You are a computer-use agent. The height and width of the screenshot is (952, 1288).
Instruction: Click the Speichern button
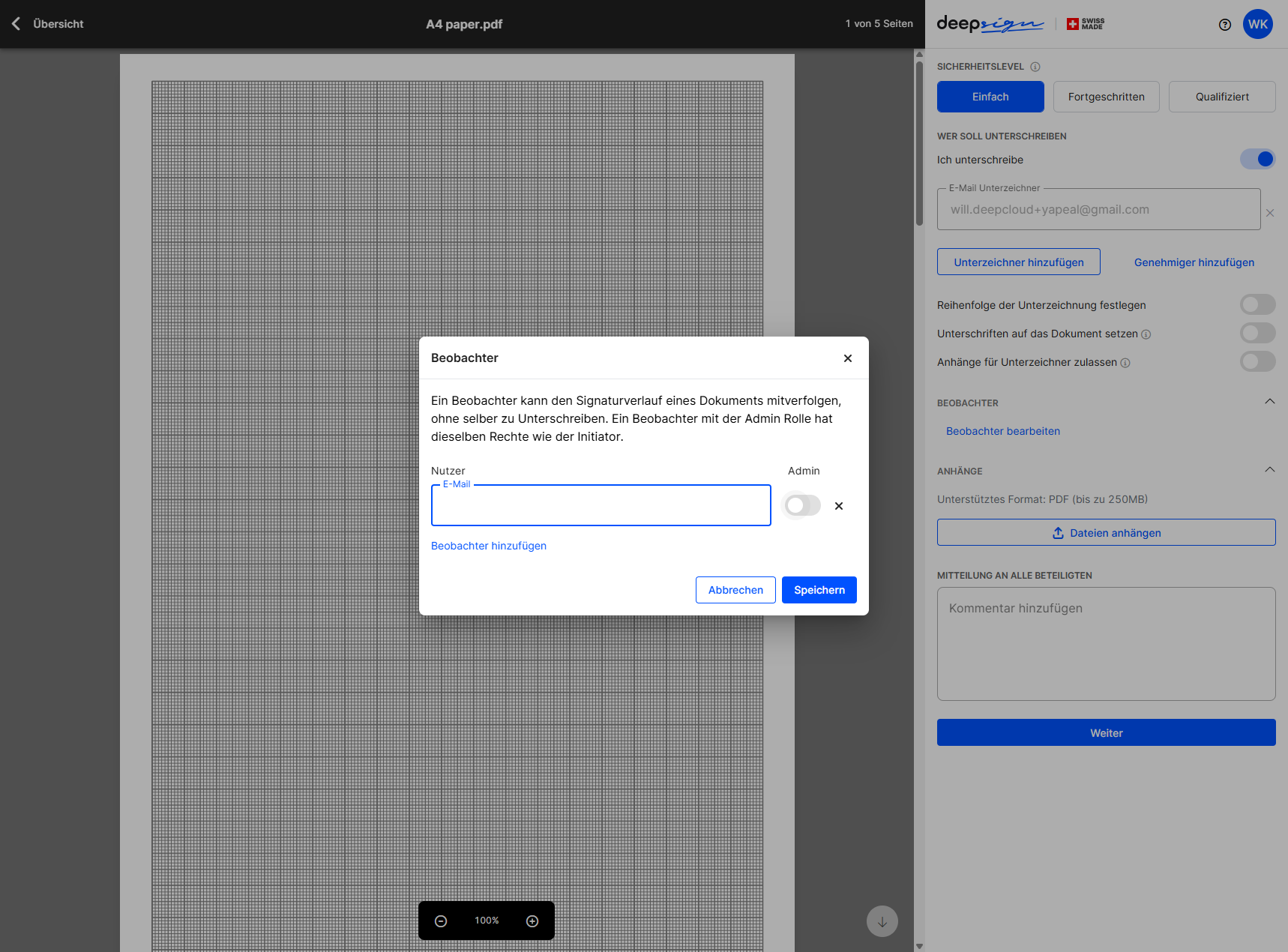tap(819, 590)
